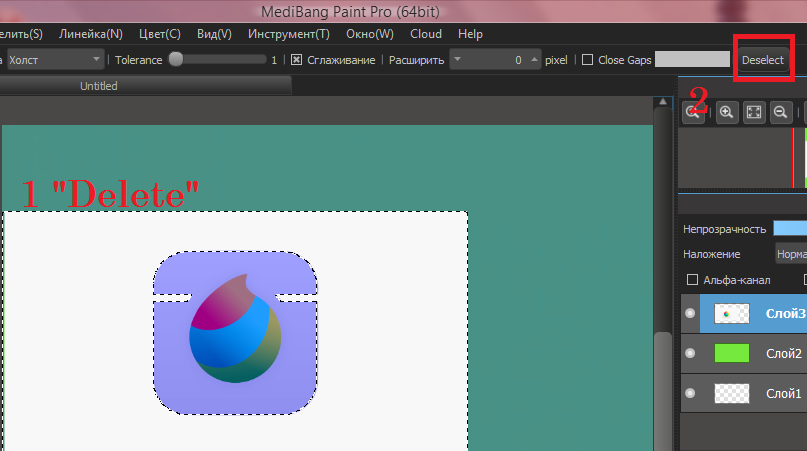Viewport: 807px width, 451px height.
Task: Increase the Расширить pixel value arrow
Action: [x=534, y=60]
